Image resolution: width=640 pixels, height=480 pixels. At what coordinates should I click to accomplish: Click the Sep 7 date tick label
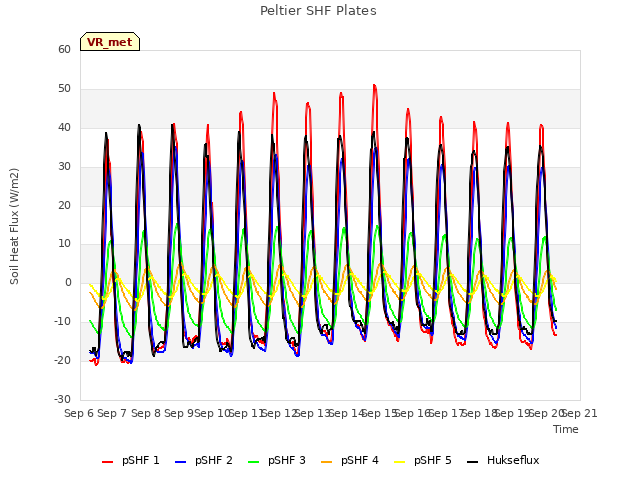coord(112,413)
